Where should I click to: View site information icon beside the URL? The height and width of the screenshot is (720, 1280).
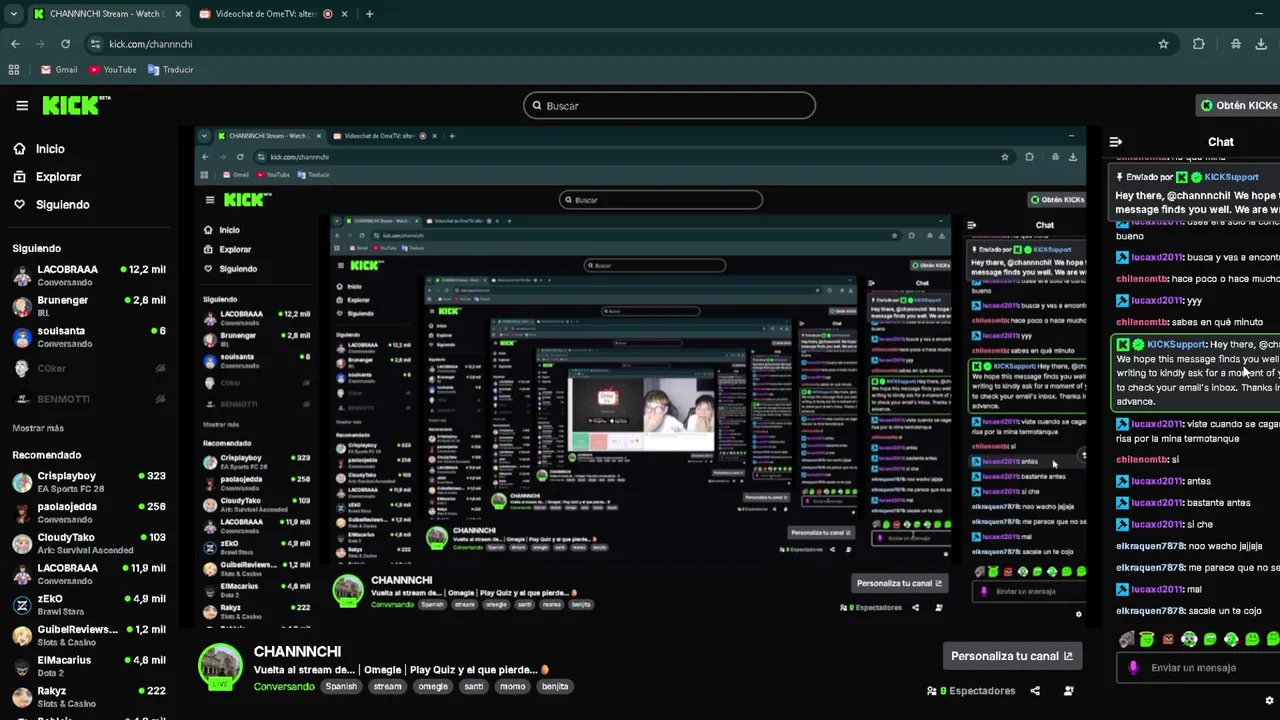click(x=96, y=44)
